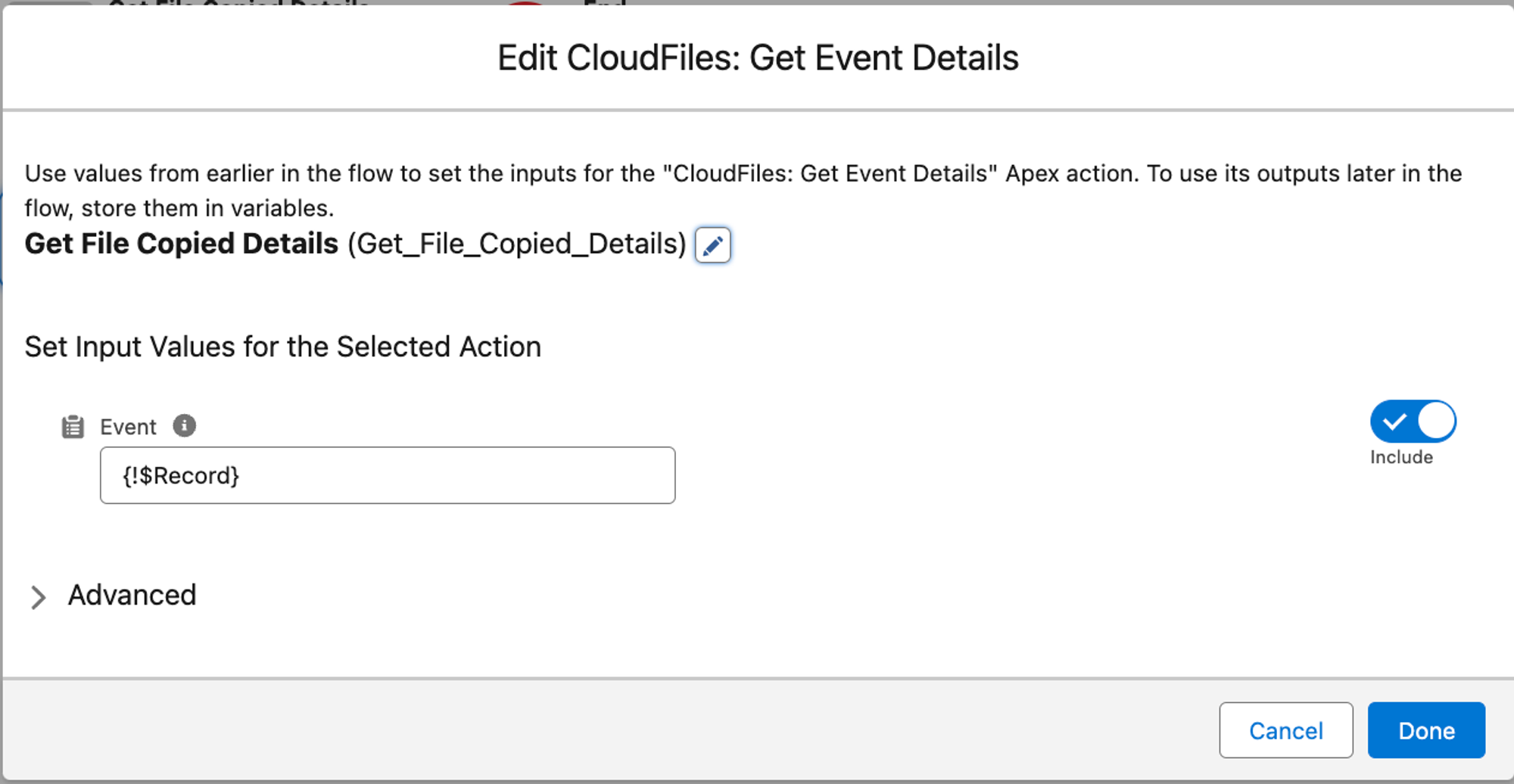Expand the Advanced section chevron

point(38,597)
